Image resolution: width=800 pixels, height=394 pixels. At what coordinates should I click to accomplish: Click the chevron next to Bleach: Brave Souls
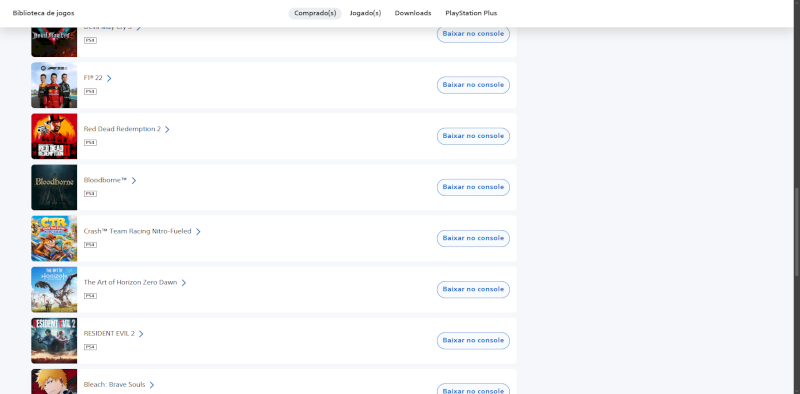tap(152, 384)
